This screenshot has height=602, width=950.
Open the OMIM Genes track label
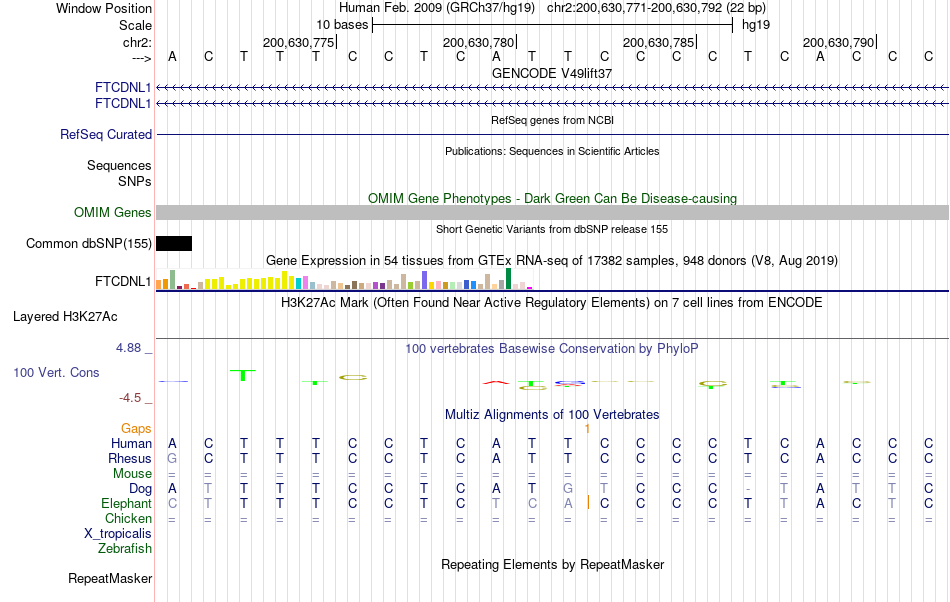(113, 213)
